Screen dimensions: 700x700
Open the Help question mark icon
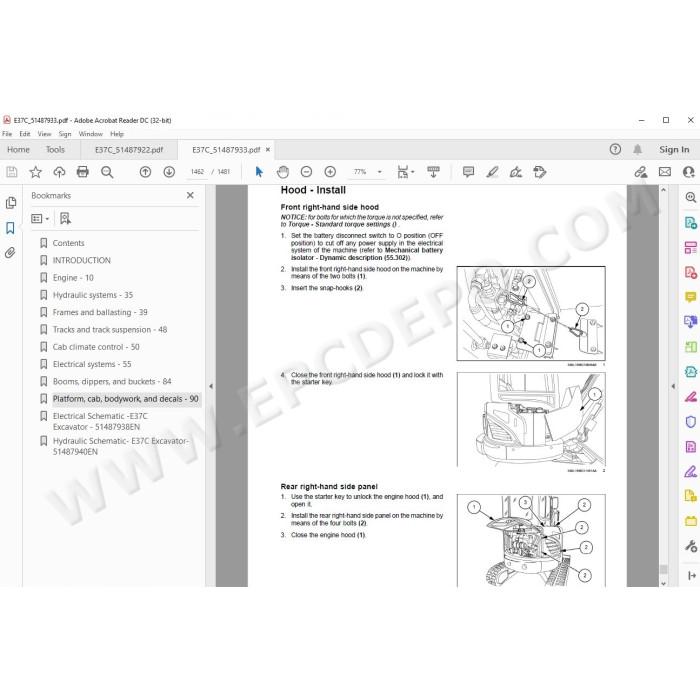615,150
